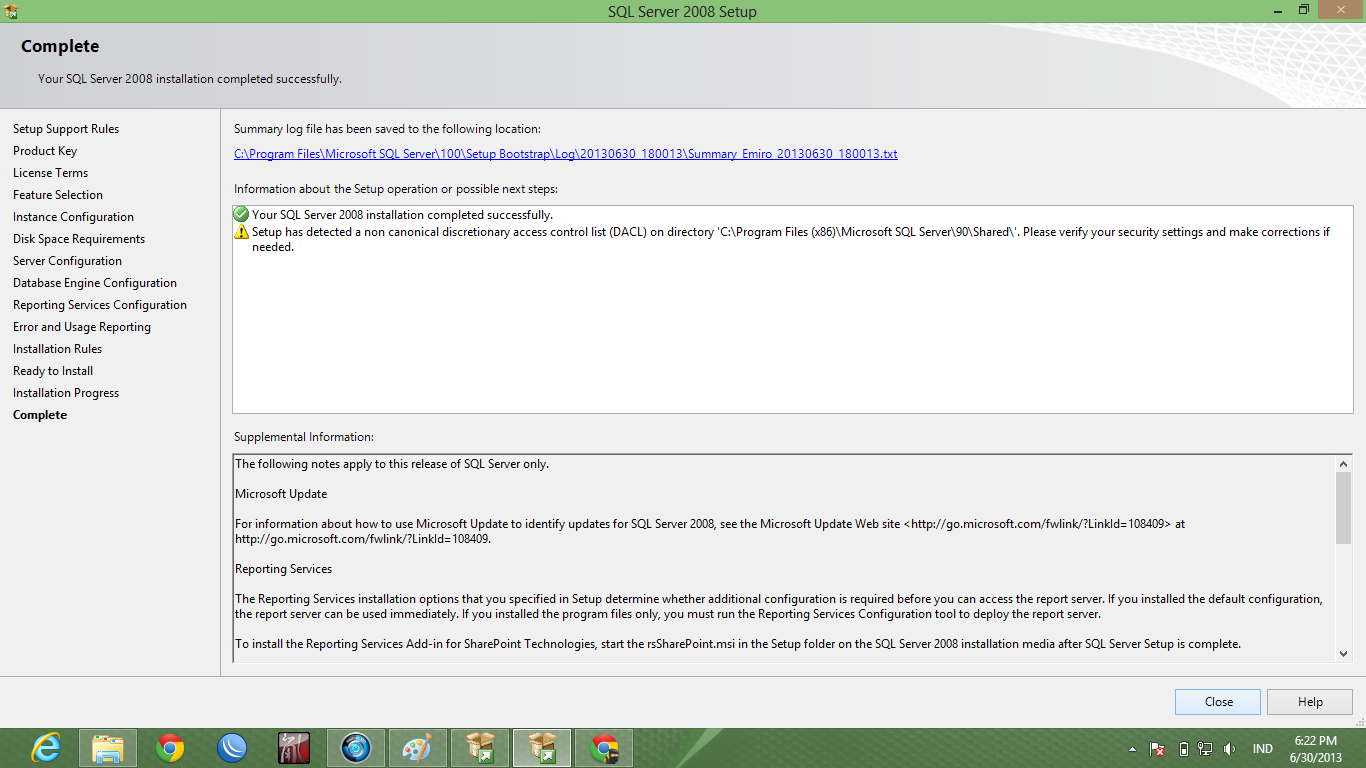Close the setup window with X
This screenshot has width=1366, height=768.
1339,9
